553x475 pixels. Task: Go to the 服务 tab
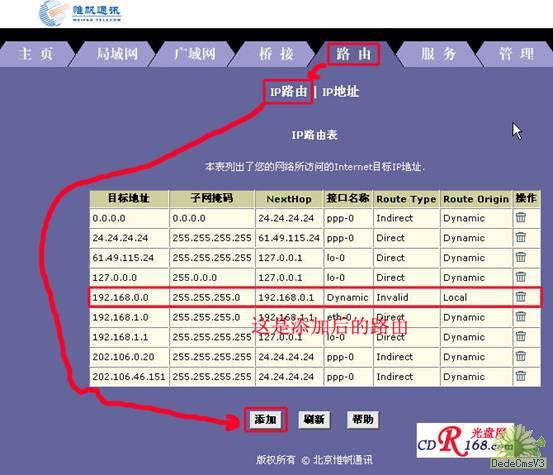pyautogui.click(x=438, y=54)
